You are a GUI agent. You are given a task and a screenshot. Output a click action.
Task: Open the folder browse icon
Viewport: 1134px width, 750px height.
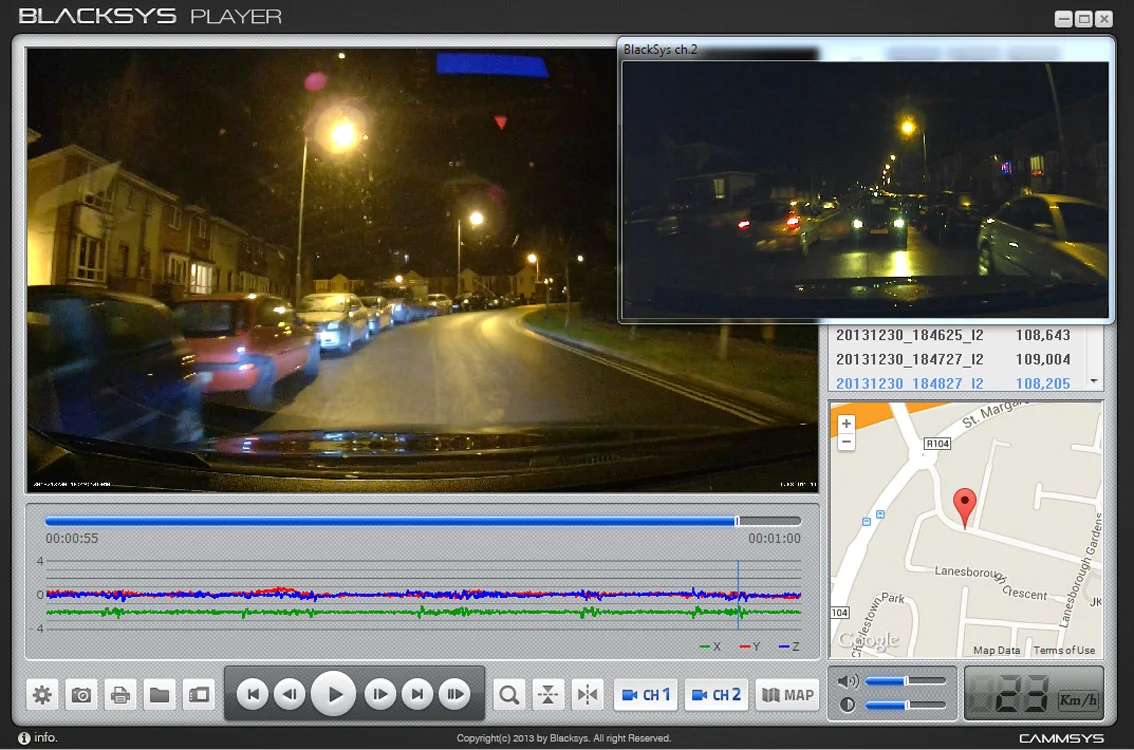(160, 695)
